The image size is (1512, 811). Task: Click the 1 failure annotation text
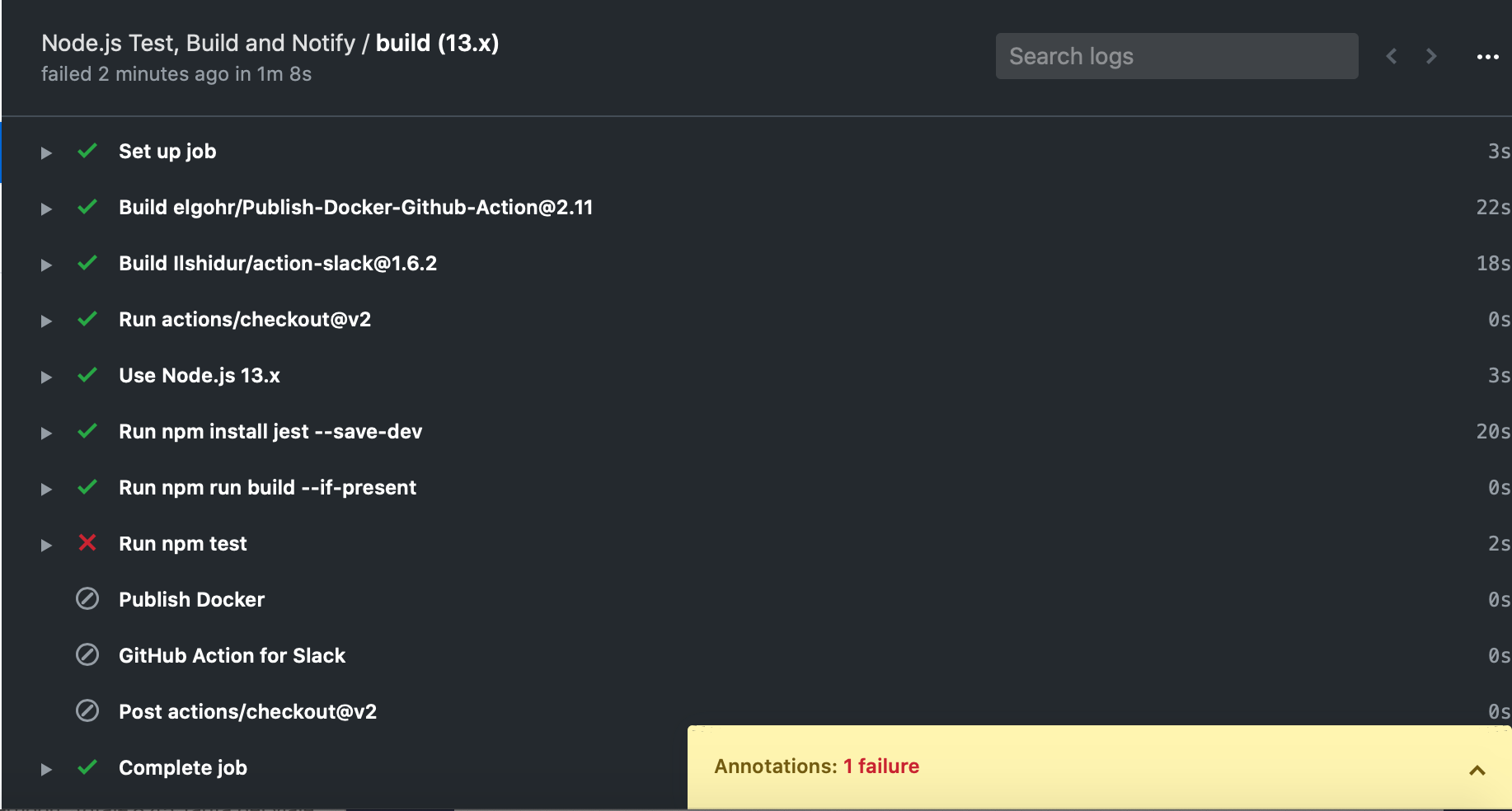click(x=880, y=766)
